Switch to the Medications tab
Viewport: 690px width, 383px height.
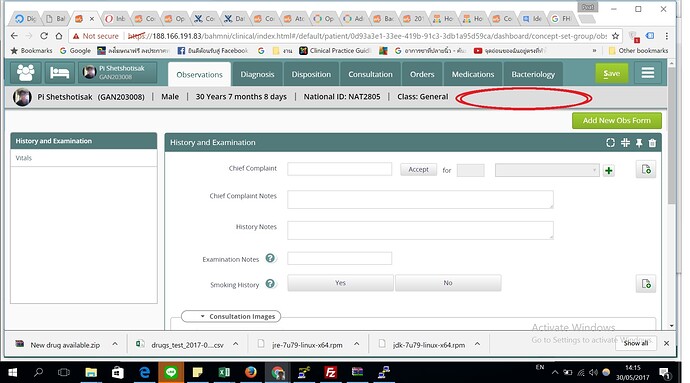(x=473, y=74)
